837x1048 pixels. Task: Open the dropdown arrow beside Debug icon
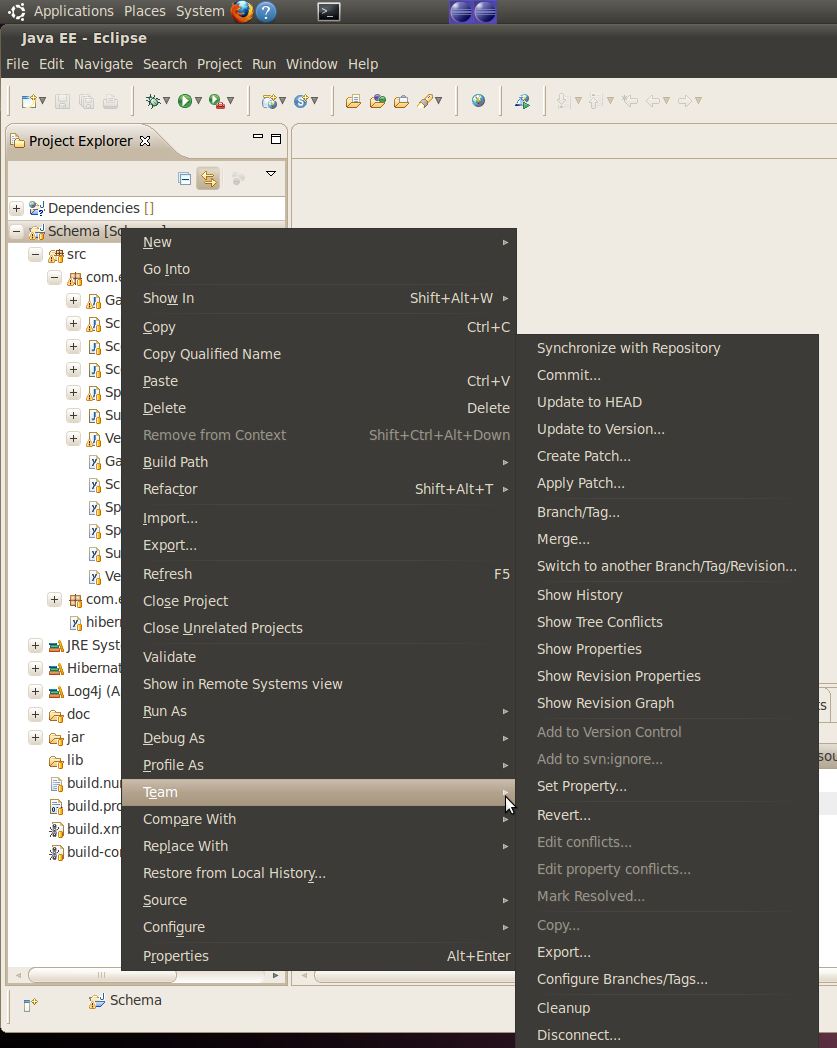[166, 101]
